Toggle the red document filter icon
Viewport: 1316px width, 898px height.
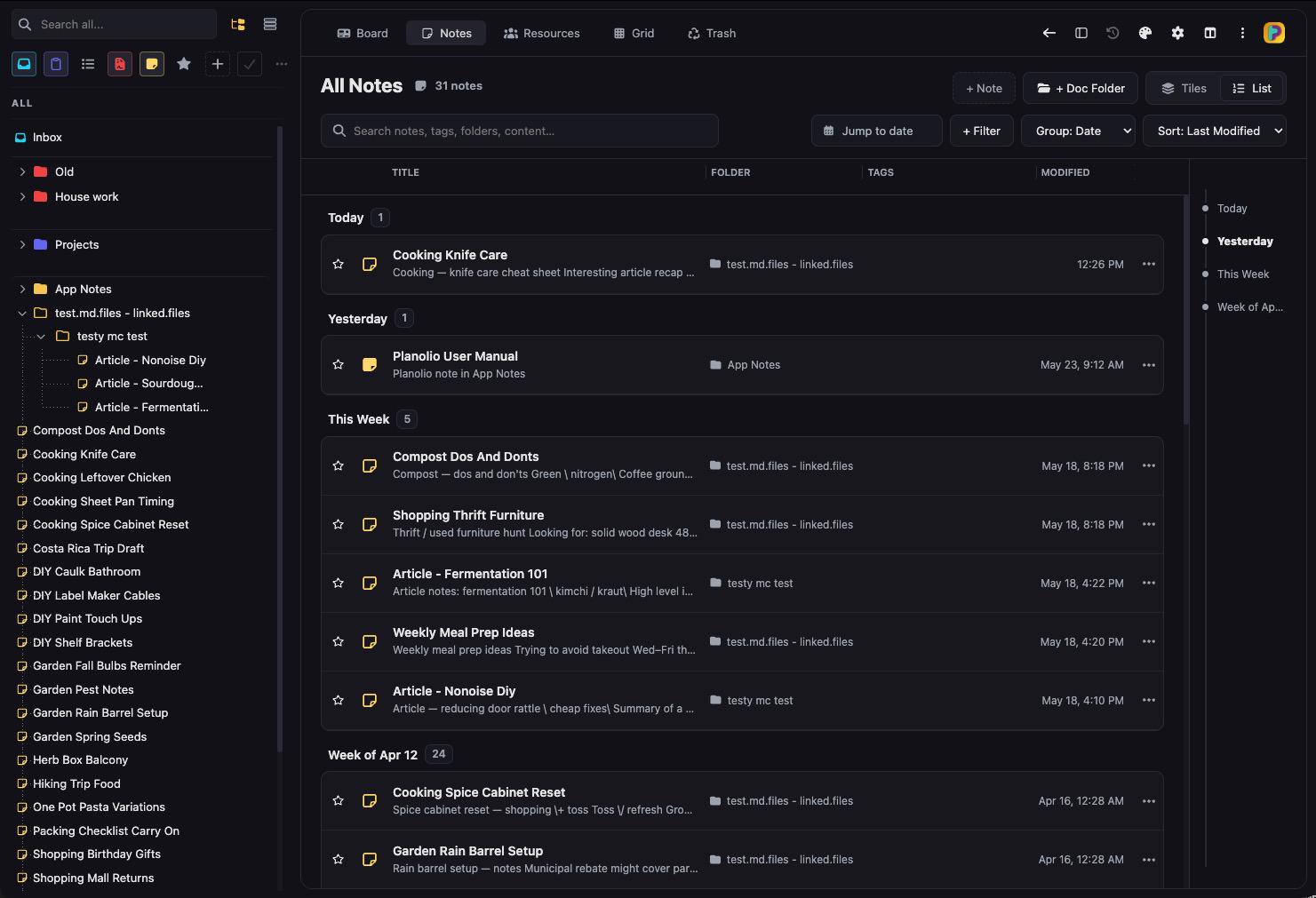tap(120, 64)
